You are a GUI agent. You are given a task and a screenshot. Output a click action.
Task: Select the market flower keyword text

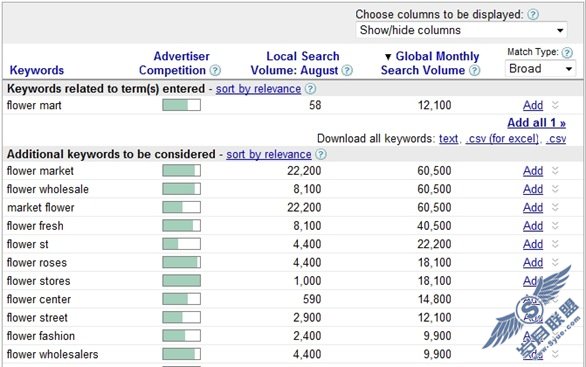pos(41,207)
